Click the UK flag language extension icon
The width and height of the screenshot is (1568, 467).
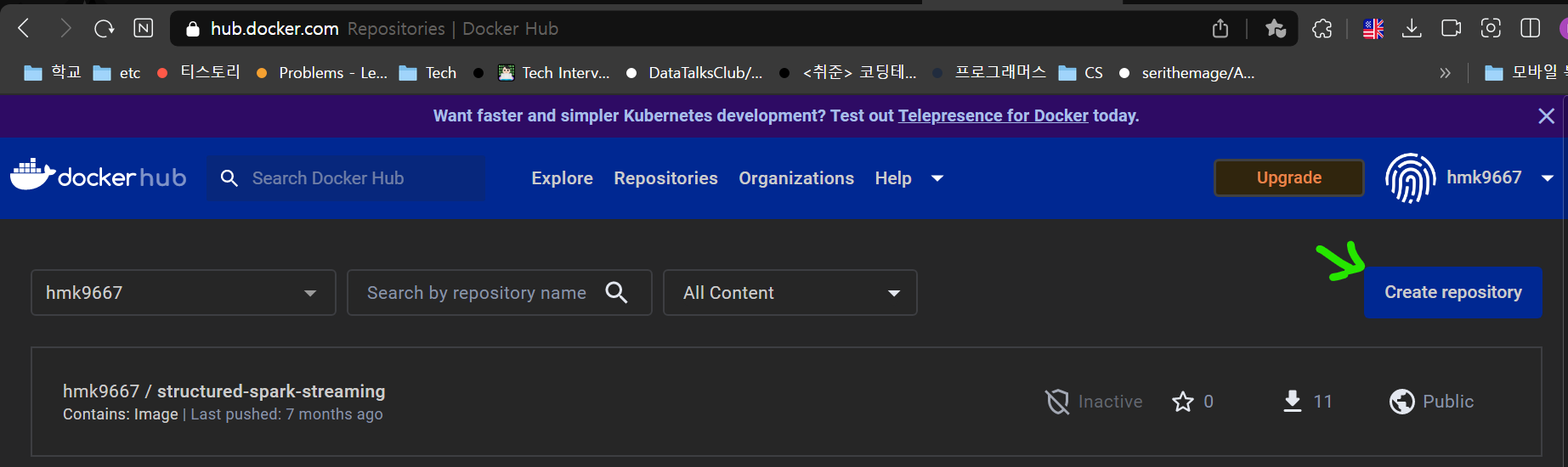click(x=1373, y=29)
